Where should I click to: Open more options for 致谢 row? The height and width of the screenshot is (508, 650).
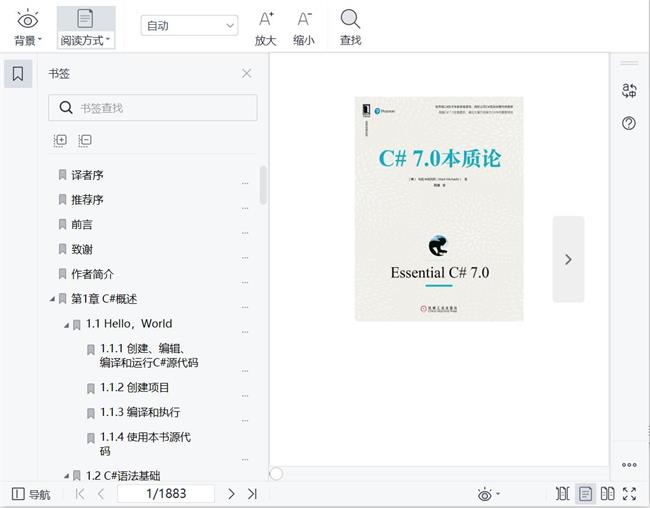(245, 258)
